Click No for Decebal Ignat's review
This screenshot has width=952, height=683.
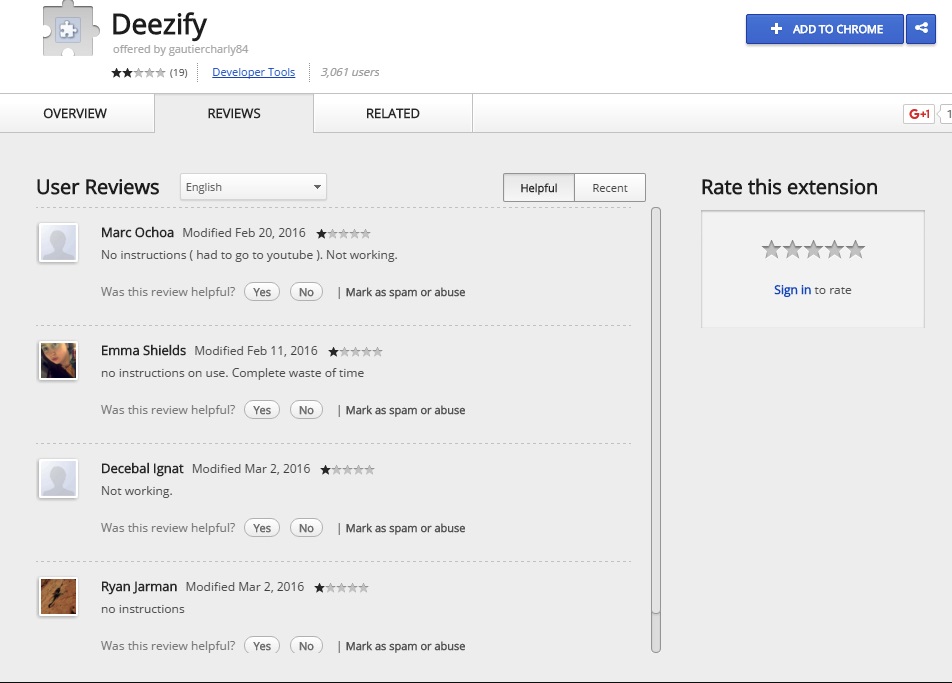click(x=306, y=528)
